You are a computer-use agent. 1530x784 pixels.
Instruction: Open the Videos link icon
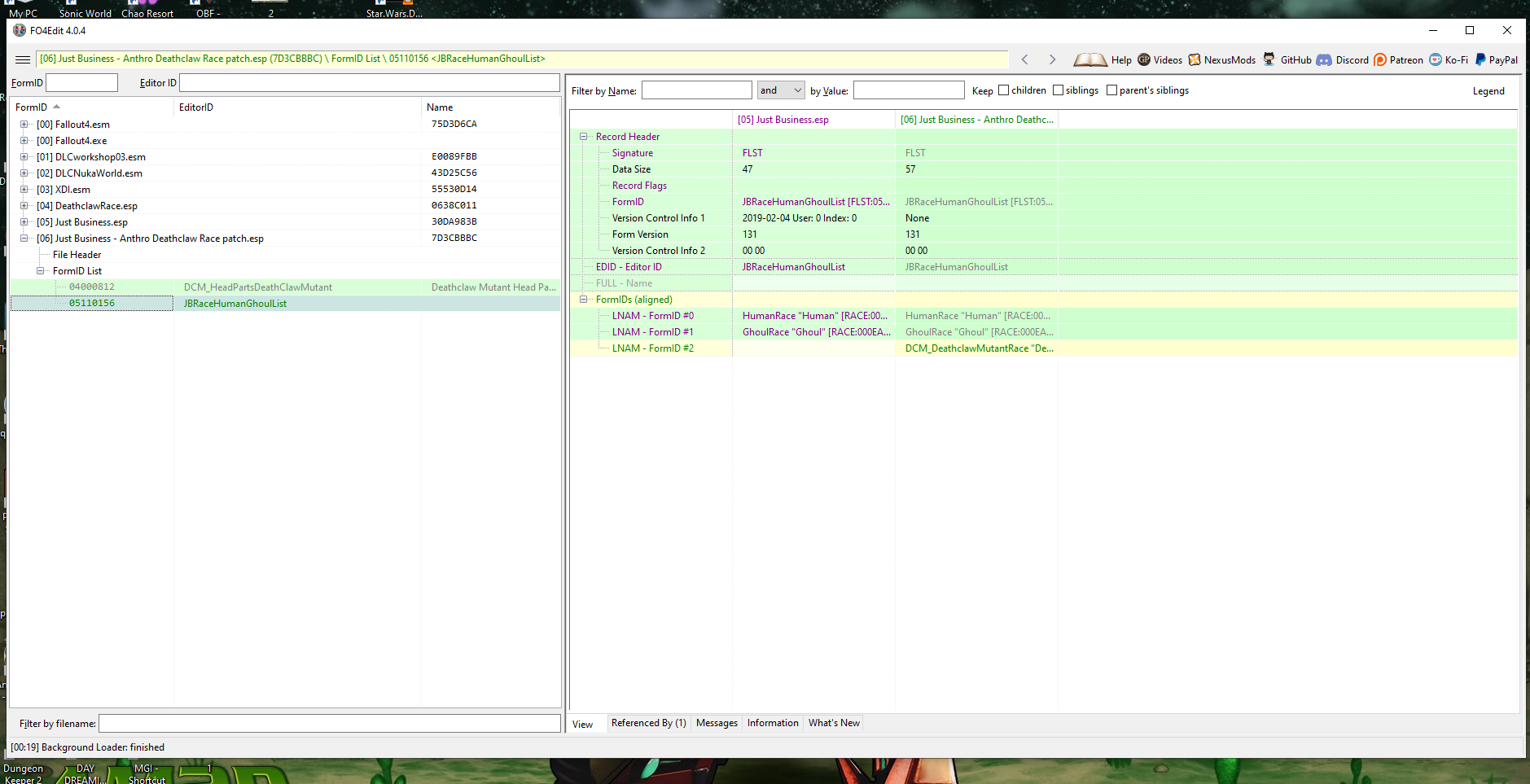pyautogui.click(x=1144, y=59)
